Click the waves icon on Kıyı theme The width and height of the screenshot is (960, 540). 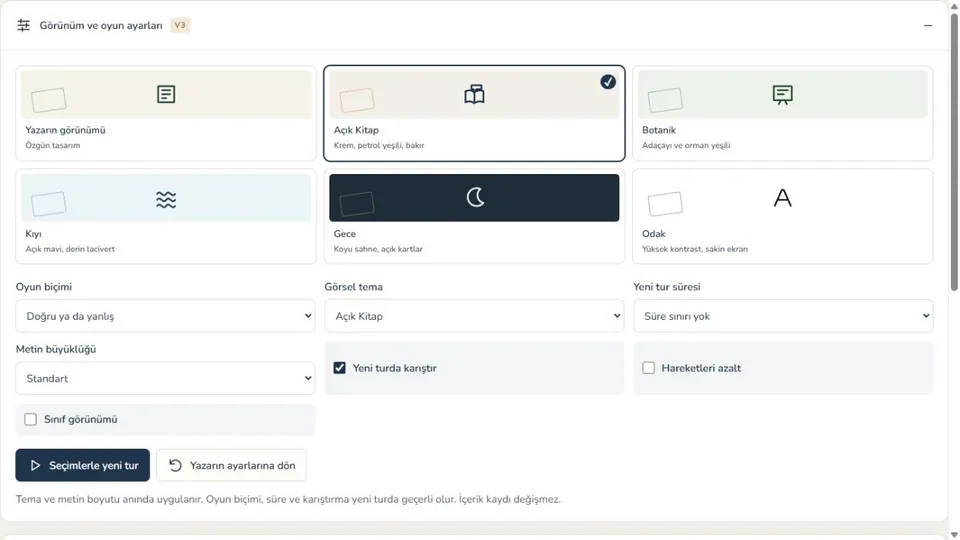point(166,199)
